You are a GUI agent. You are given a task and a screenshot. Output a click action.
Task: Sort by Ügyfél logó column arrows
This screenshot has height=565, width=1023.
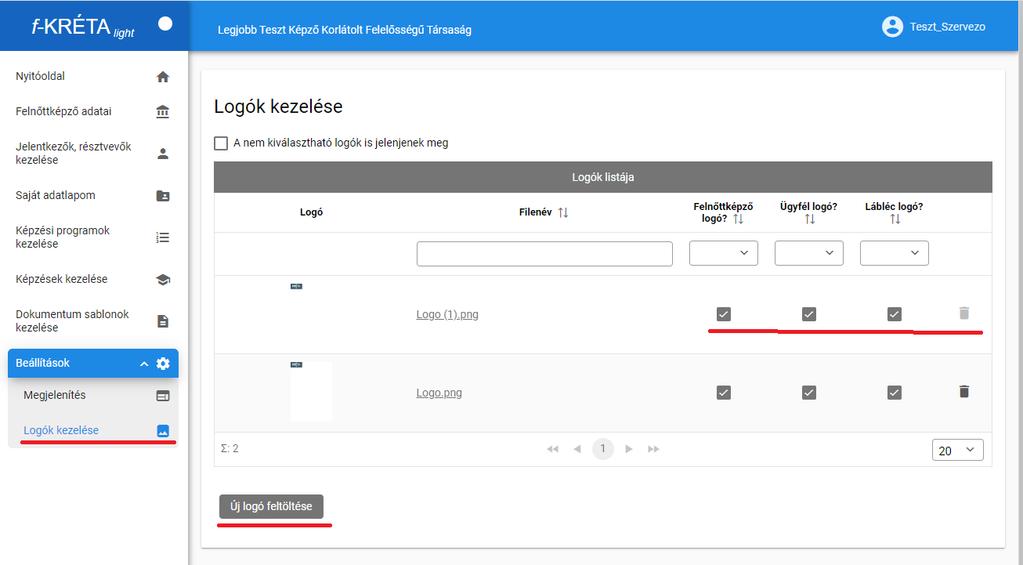click(x=810, y=219)
